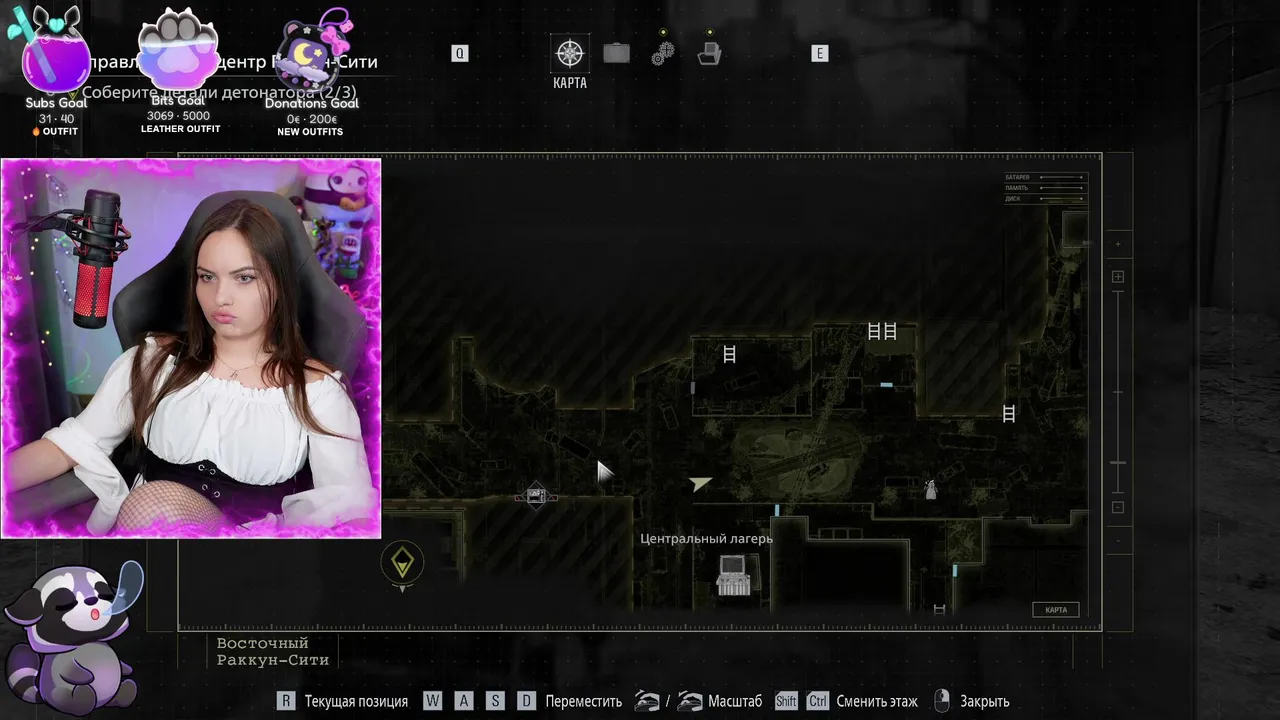Select the yellow diamond objective marker
1280x720 pixels.
point(402,563)
